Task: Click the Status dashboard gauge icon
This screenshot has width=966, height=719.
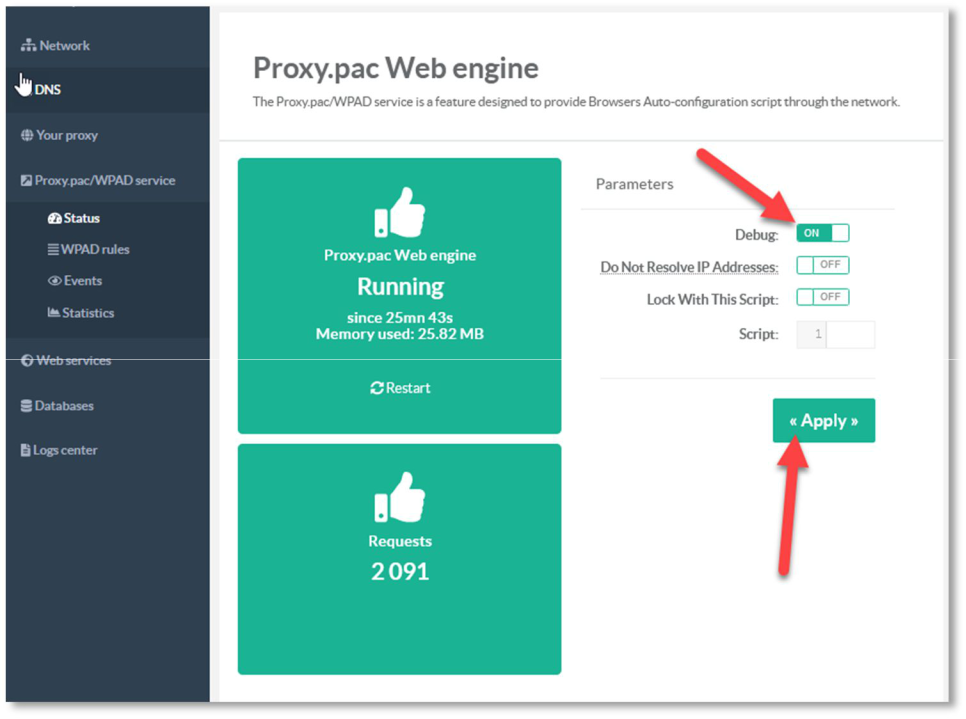Action: click(x=54, y=218)
